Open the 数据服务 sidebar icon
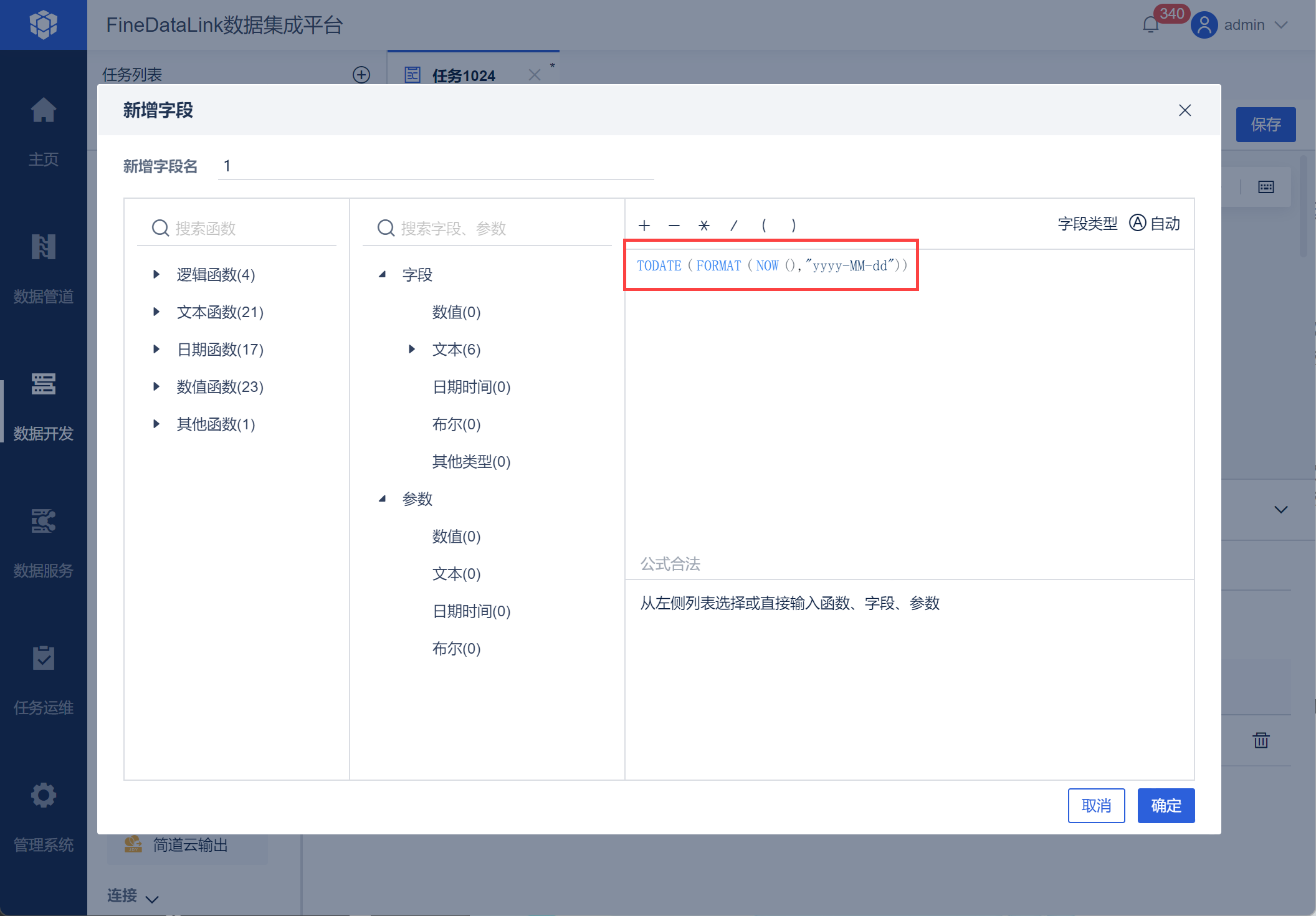Screen dimensions: 1316x916 click(43, 522)
